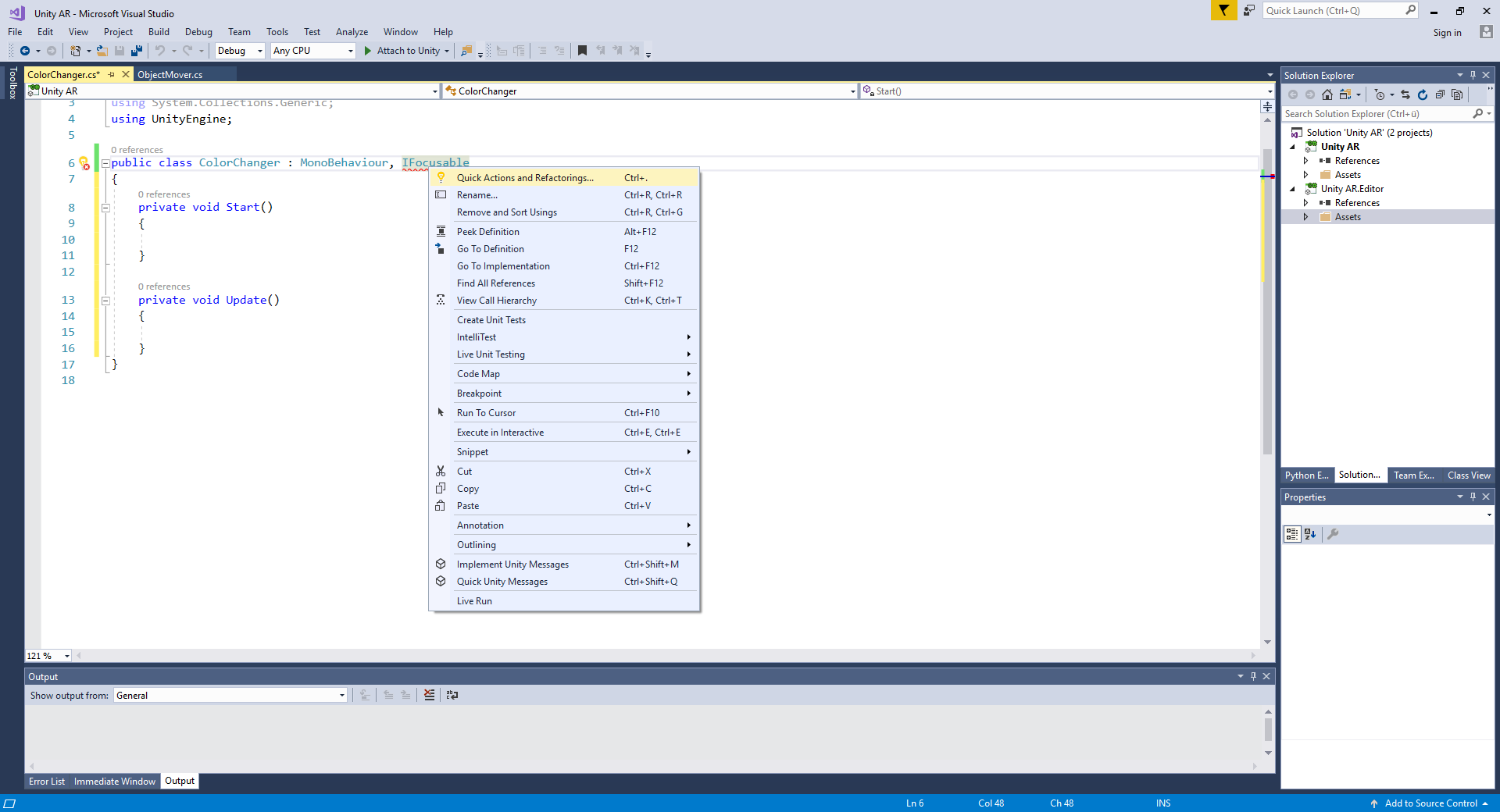The image size is (1500, 812).
Task: Open the notifications flag icon in title bar
Action: pos(1223,11)
